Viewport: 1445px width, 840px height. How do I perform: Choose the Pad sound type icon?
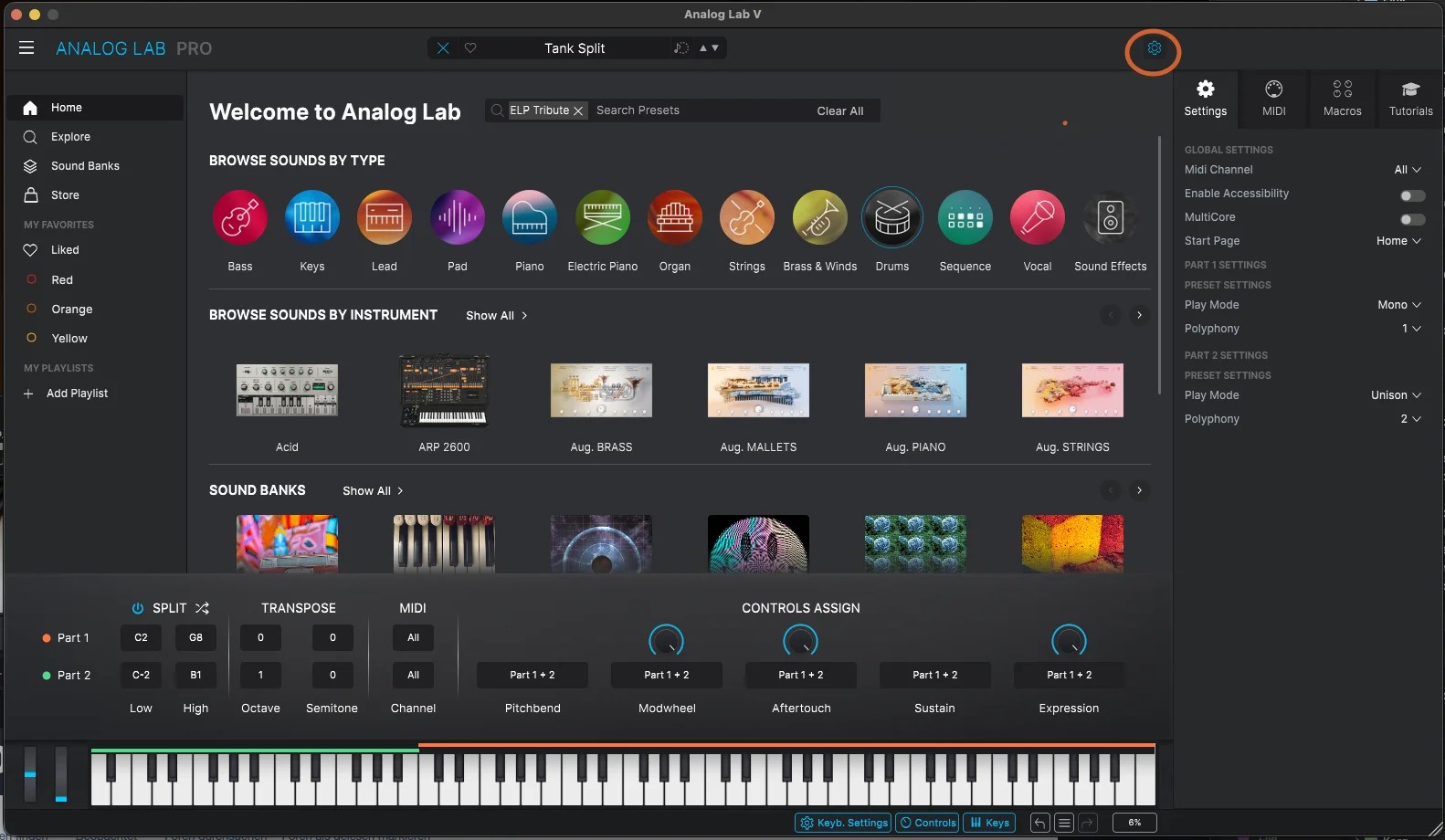coord(458,217)
